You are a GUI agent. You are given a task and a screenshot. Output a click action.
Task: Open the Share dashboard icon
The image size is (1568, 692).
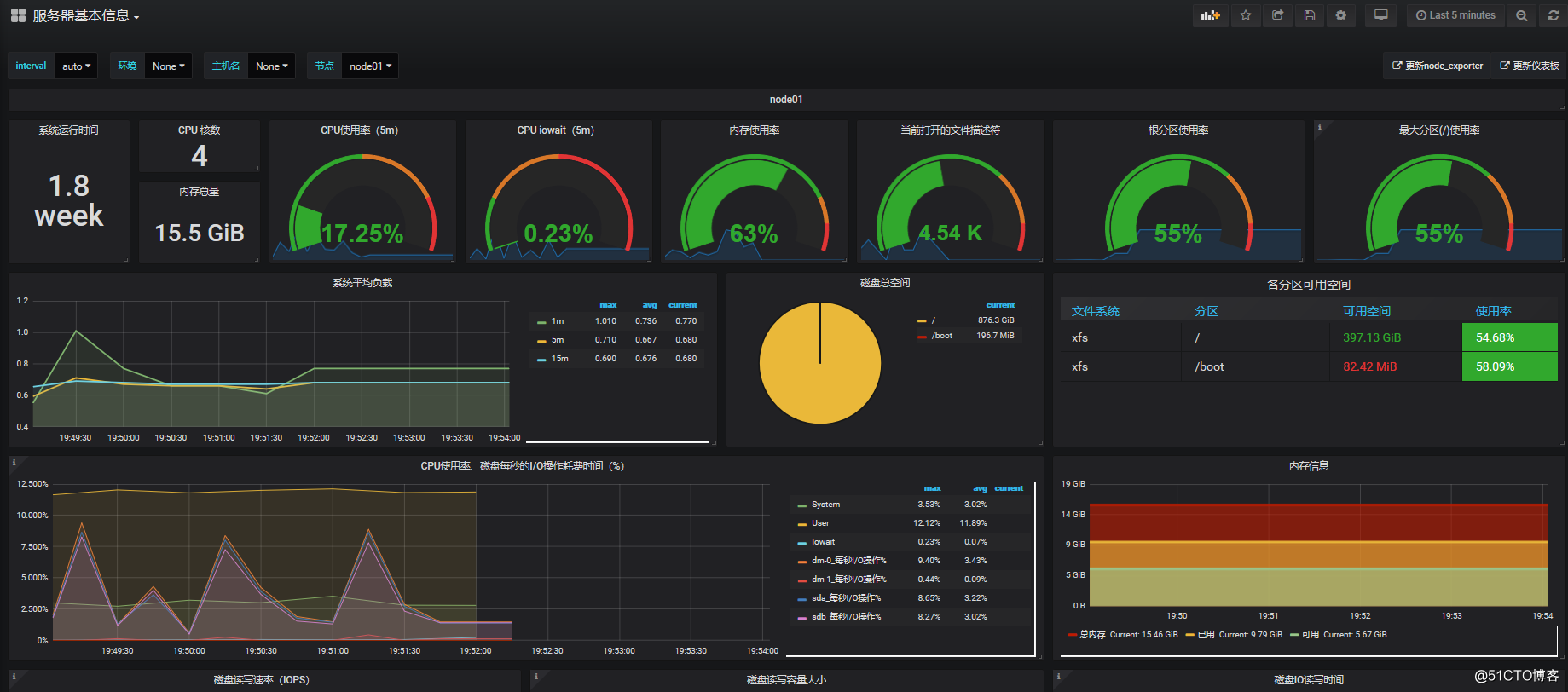[x=1277, y=15]
